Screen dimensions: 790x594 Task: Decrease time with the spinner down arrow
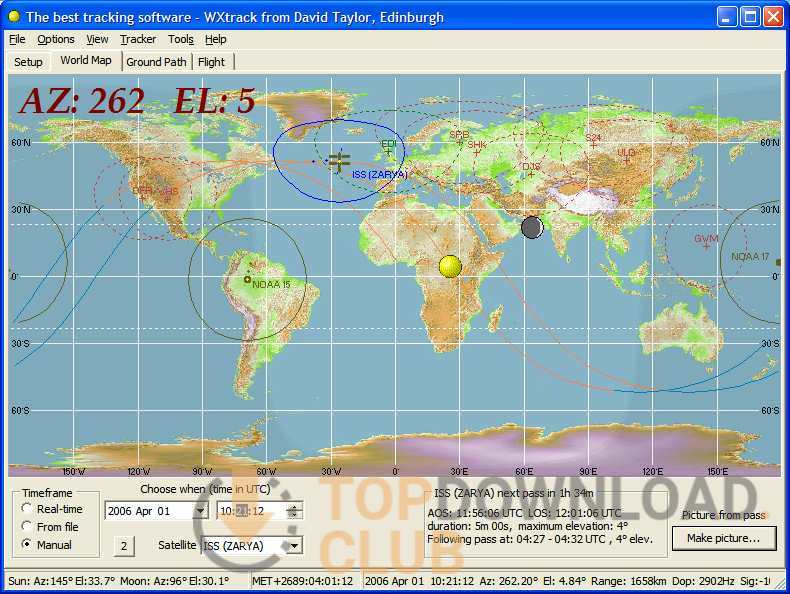pos(294,515)
